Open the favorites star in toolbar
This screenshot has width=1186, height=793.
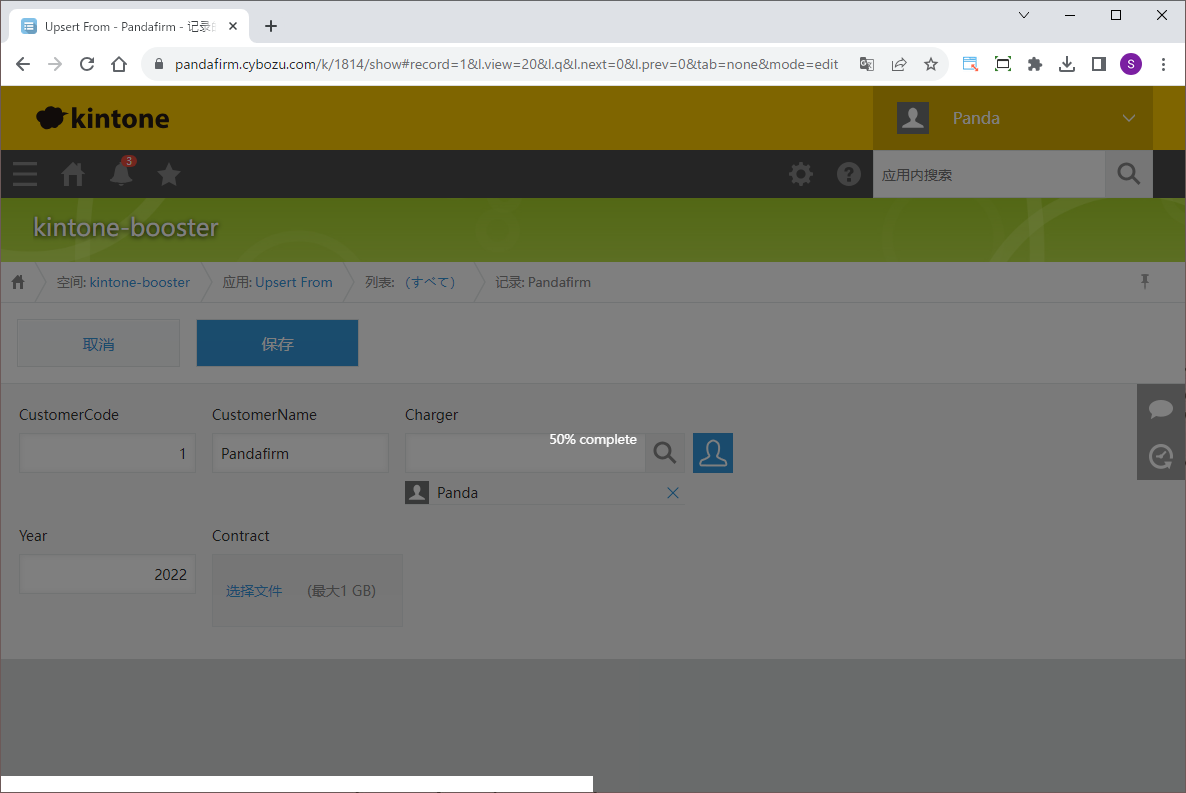169,174
